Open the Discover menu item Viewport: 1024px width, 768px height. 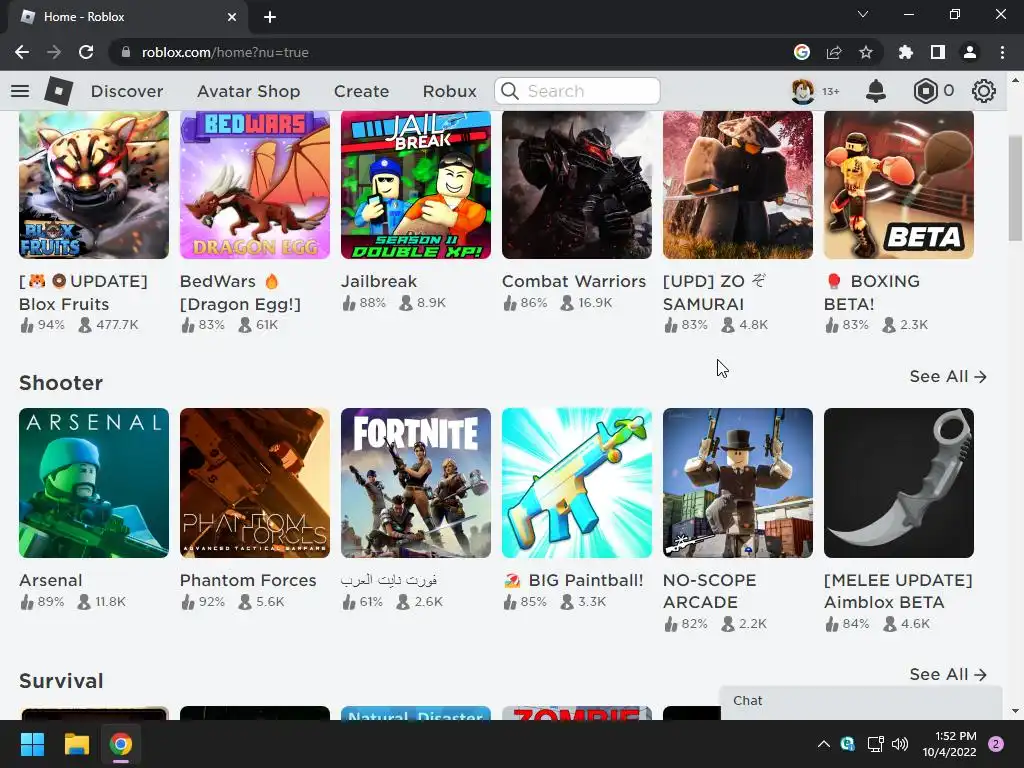[x=127, y=91]
